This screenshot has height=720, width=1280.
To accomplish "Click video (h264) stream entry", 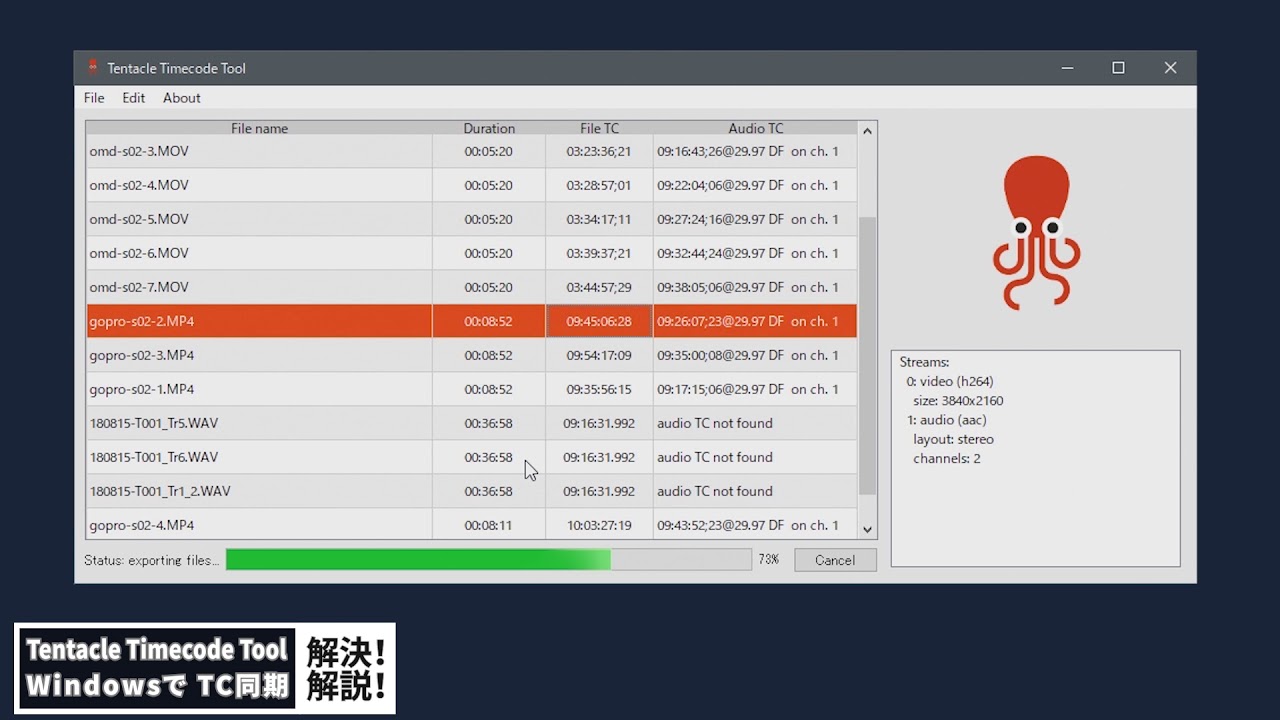I will pos(950,381).
